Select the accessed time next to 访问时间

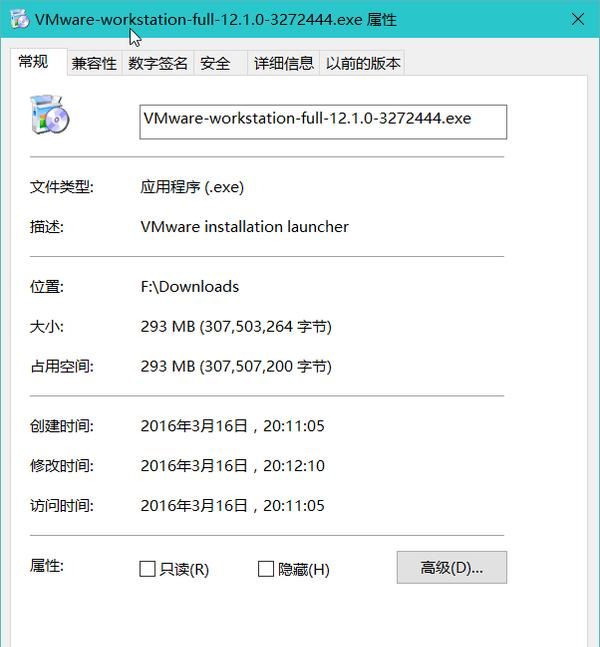click(233, 506)
